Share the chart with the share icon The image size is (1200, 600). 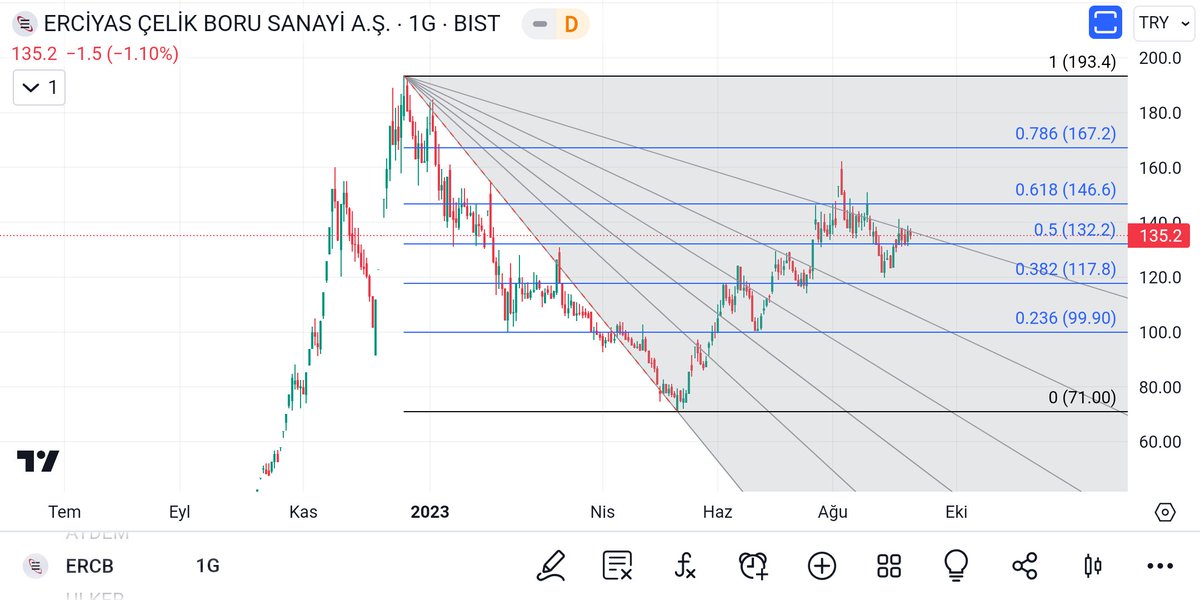coord(1025,566)
